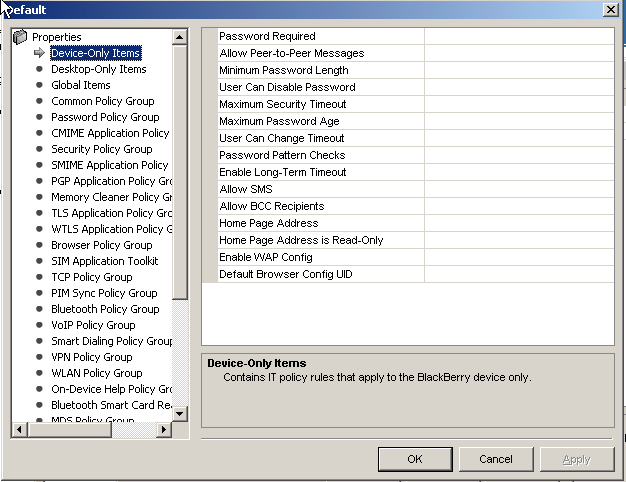Image resolution: width=626 pixels, height=482 pixels.
Task: Select Browser Policy Group
Action: tap(102, 245)
